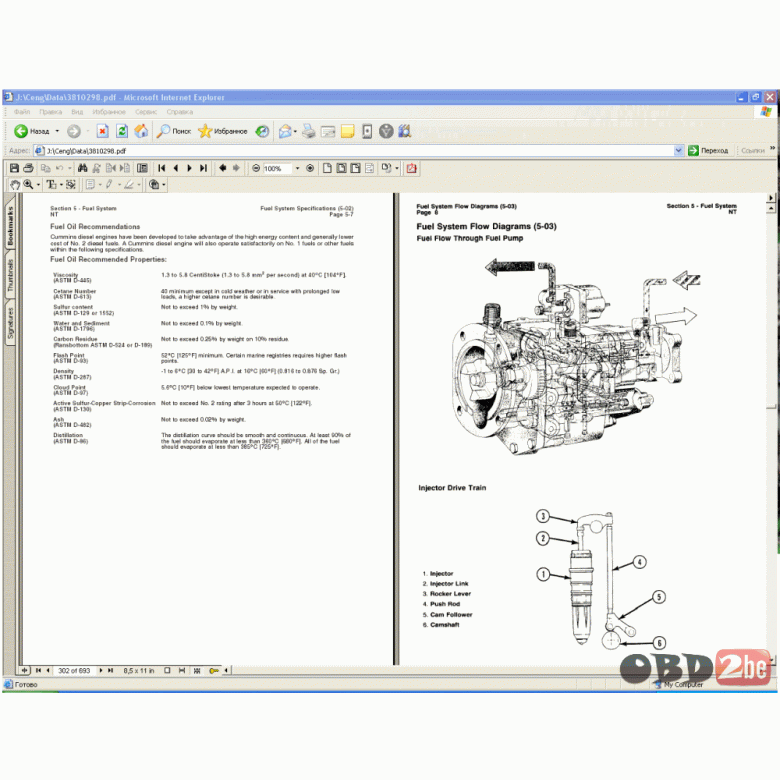Click the IE Mail envelope icon
Screen dimensions: 780x780
click(285, 131)
